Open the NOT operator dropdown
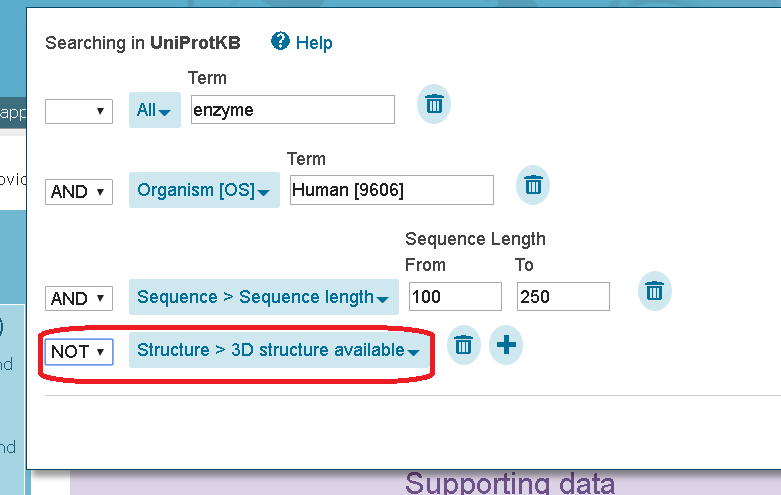The width and height of the screenshot is (781, 495). tap(79, 352)
